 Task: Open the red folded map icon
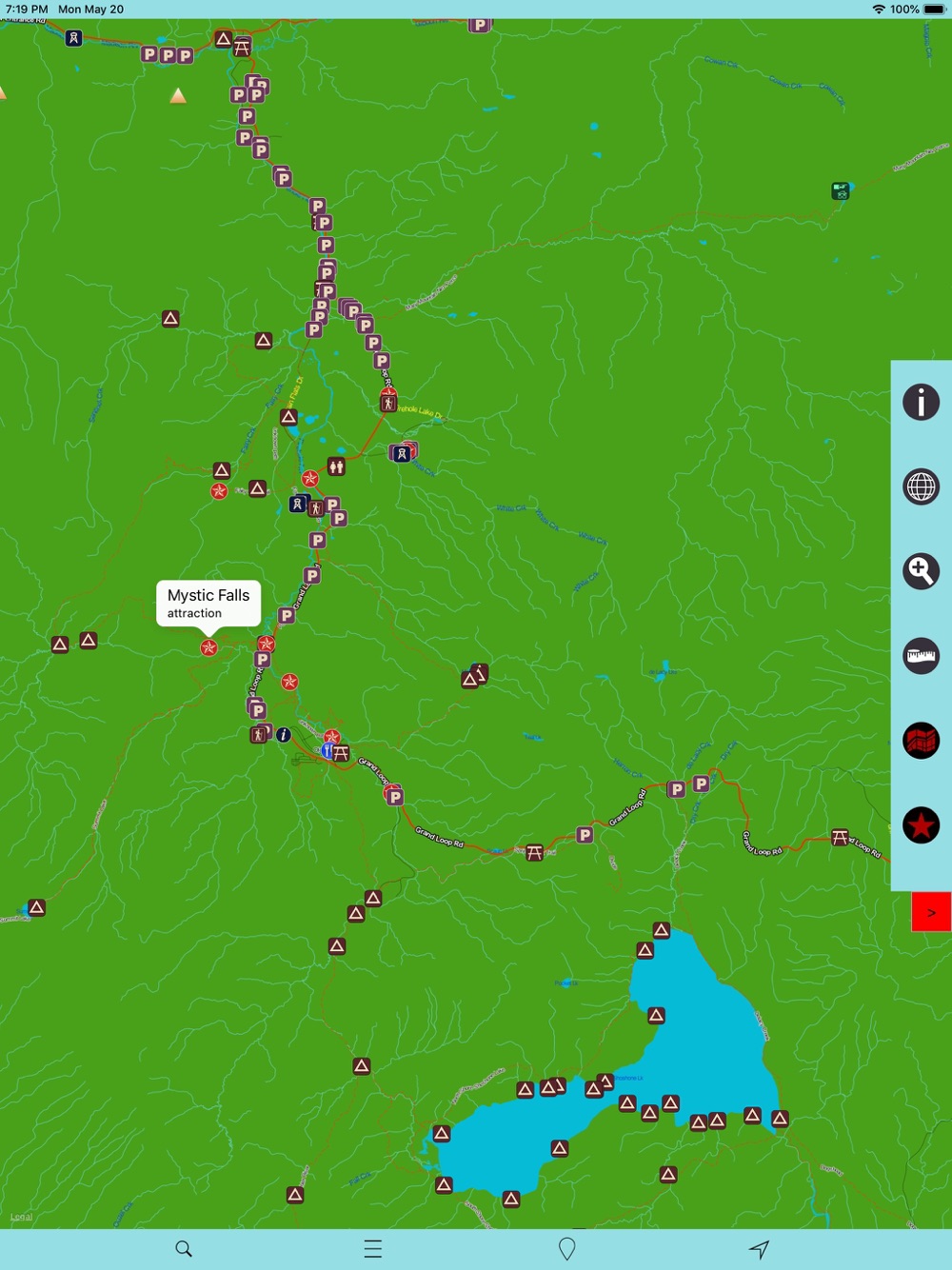tap(921, 741)
